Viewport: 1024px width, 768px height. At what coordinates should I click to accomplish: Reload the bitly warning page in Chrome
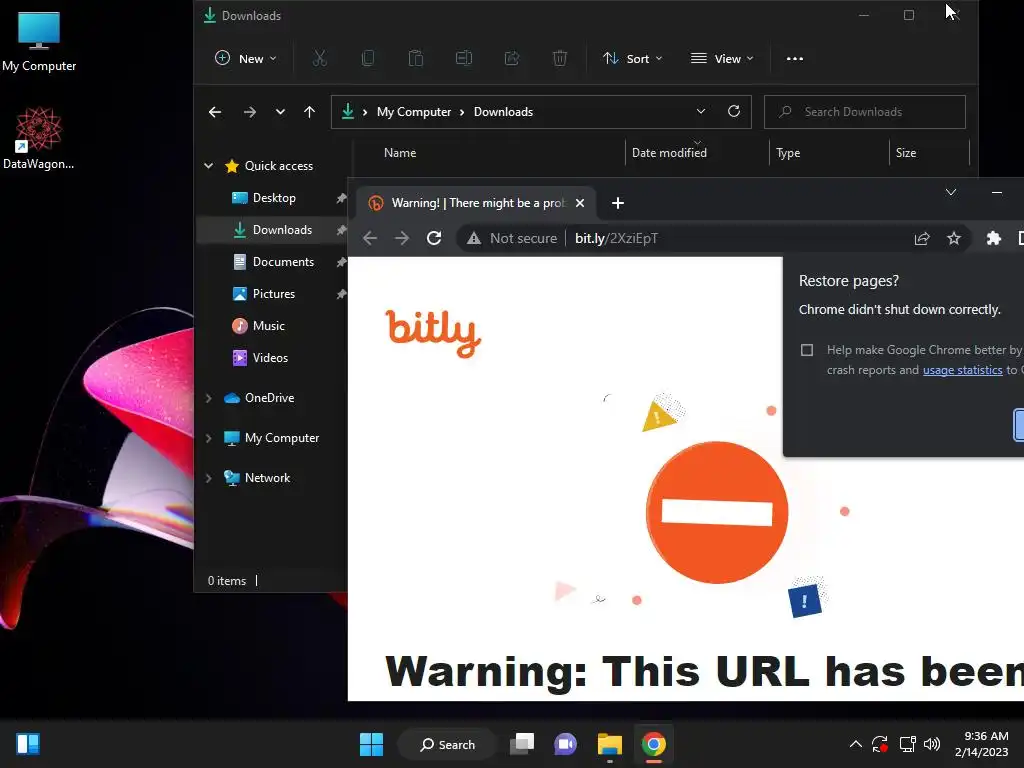434,238
